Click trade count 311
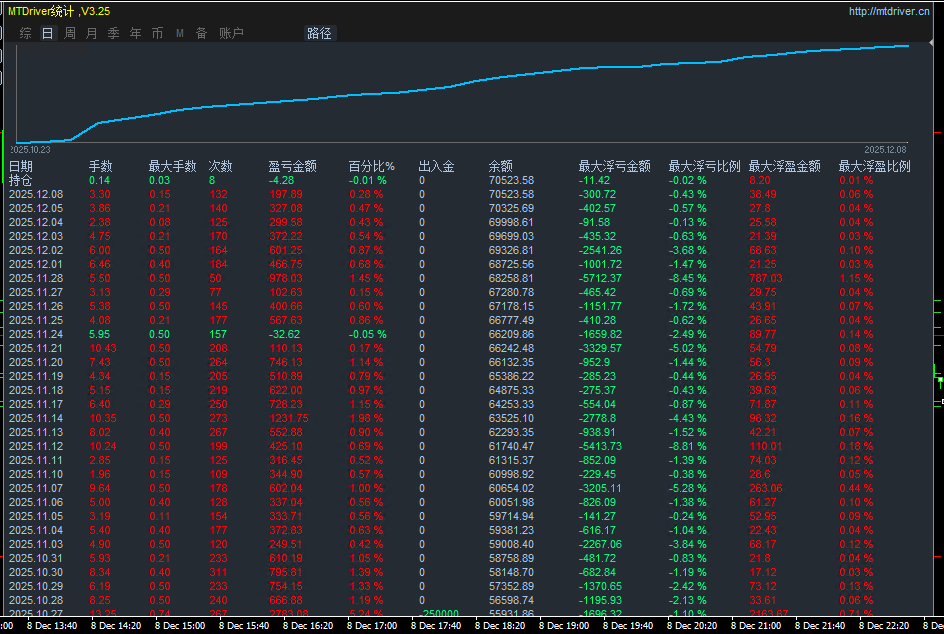 [219, 572]
